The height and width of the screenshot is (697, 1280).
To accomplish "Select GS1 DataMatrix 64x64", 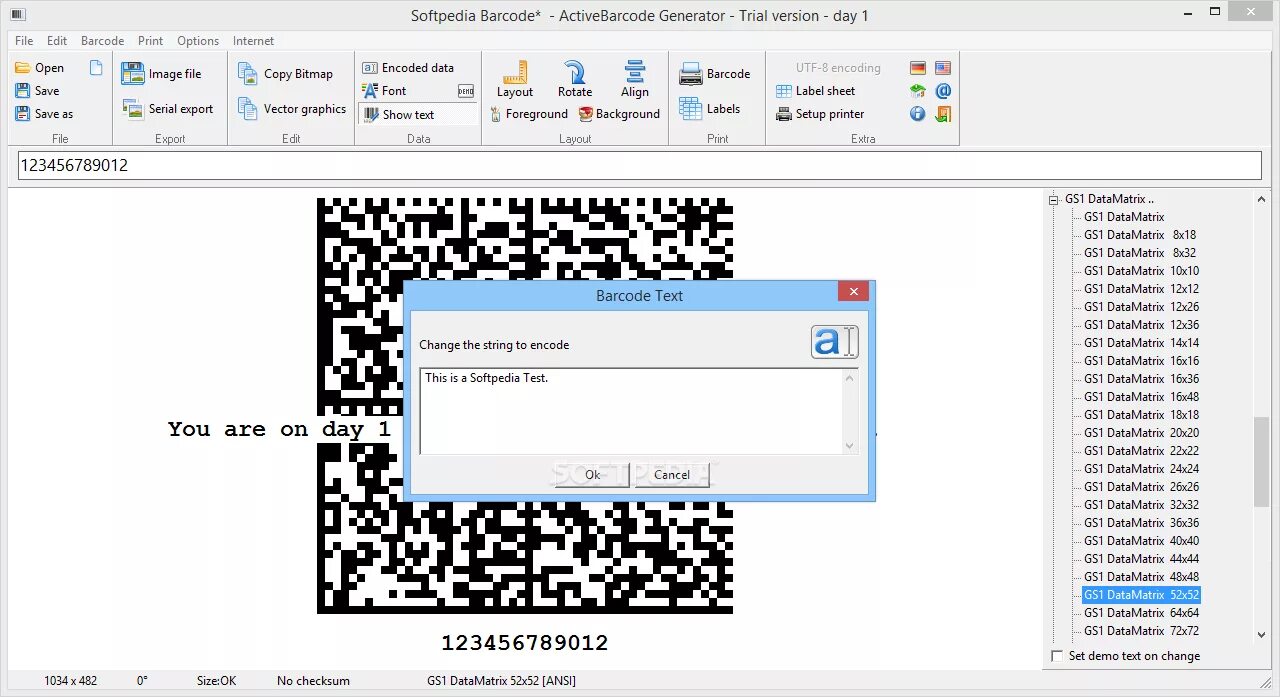I will tap(1141, 613).
